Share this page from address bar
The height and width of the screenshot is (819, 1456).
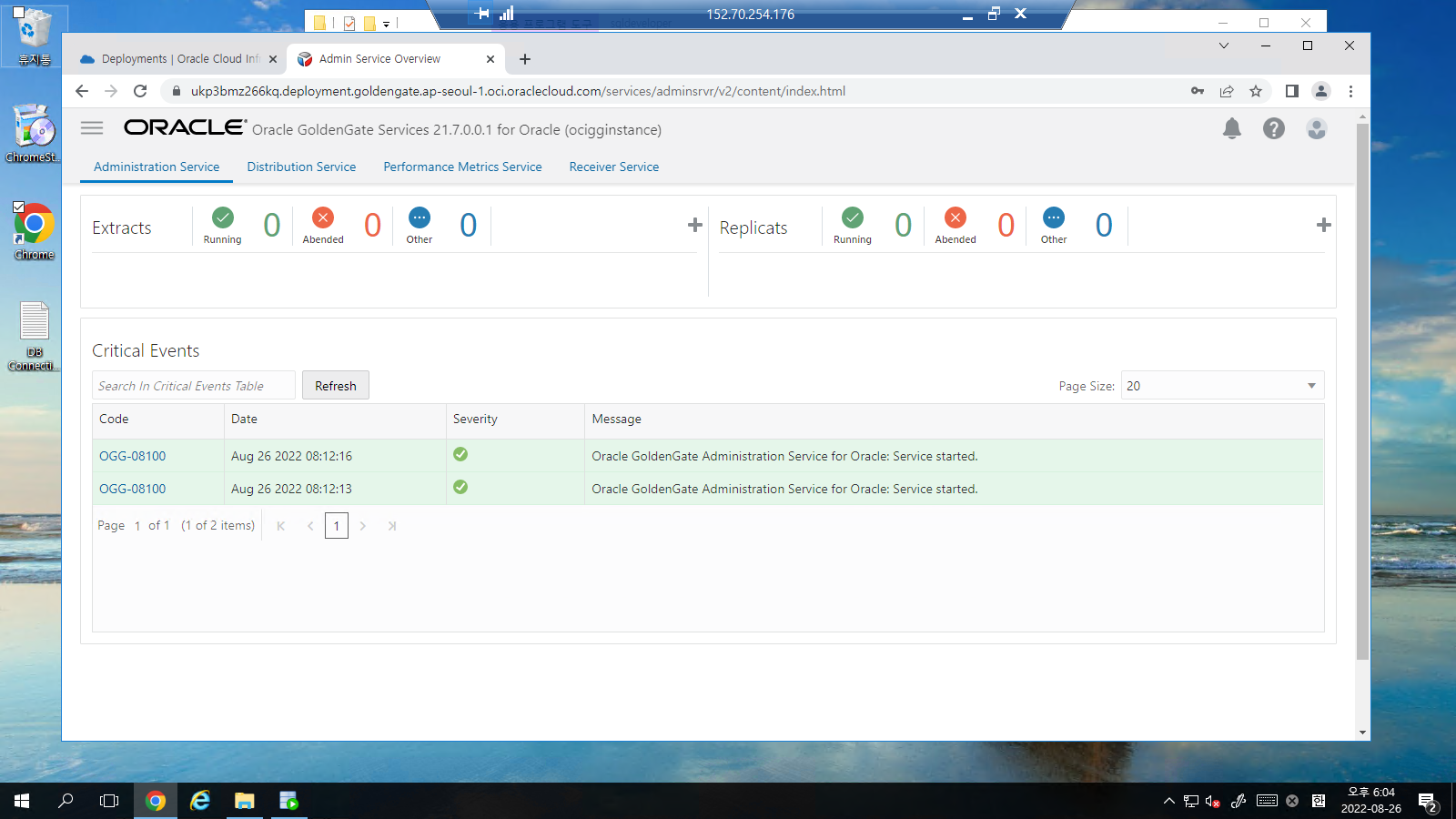tap(1227, 91)
